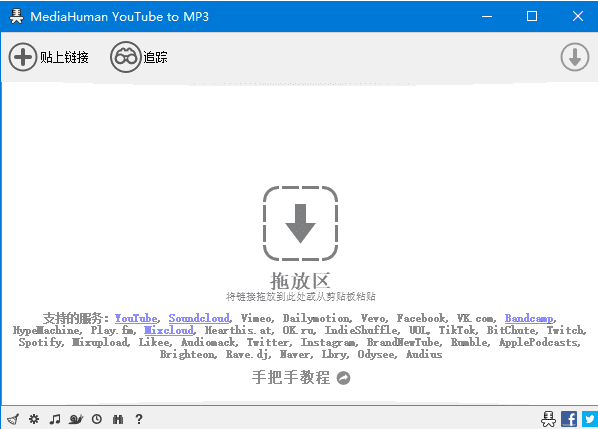Toggle the snail speed limit icon
The image size is (598, 429).
(76, 419)
